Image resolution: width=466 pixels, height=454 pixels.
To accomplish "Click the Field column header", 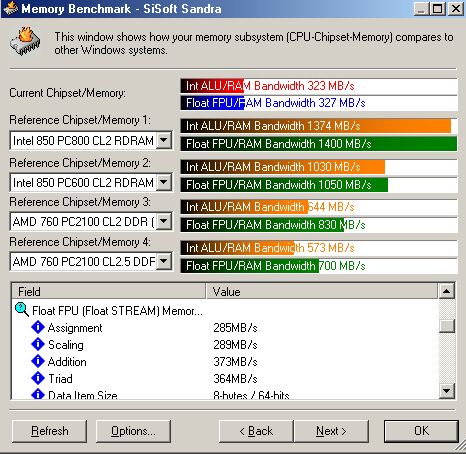I will click(x=109, y=292).
